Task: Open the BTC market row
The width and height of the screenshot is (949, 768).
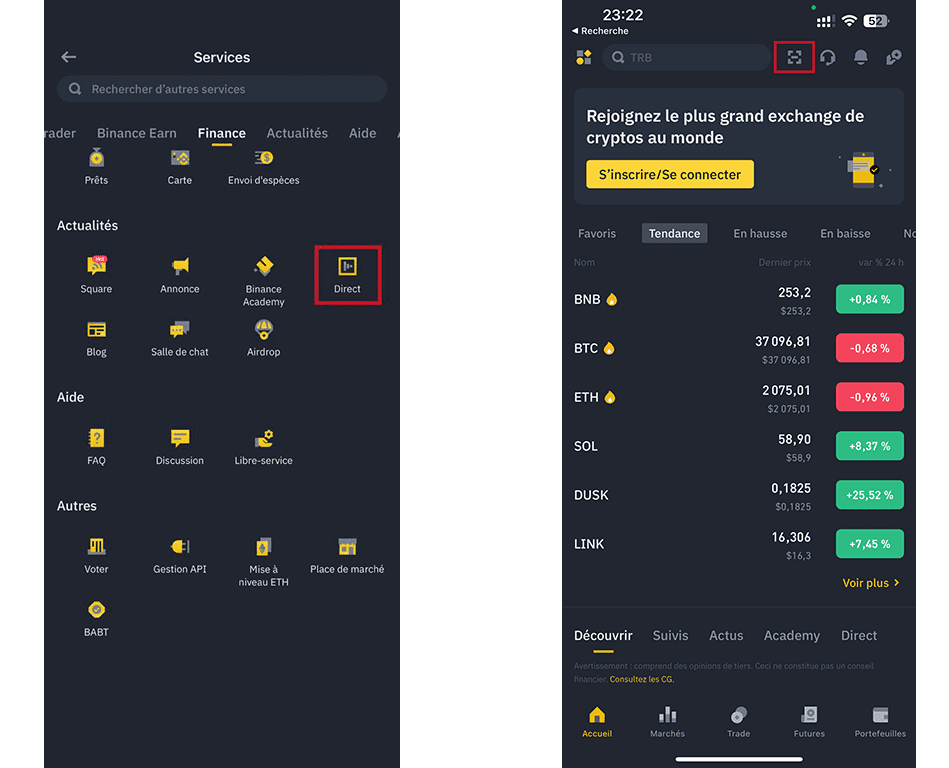Action: tap(738, 349)
